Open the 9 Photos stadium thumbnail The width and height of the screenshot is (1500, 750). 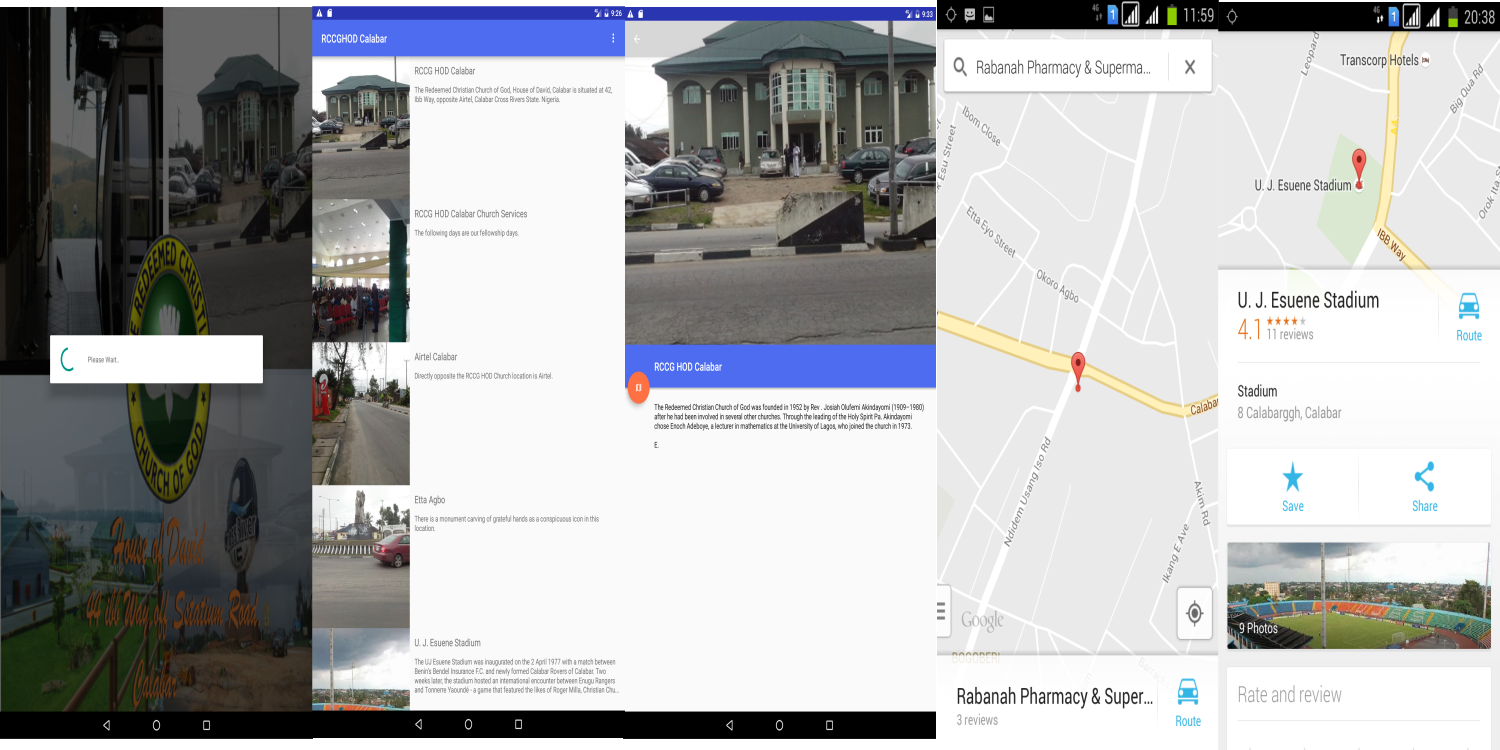click(1356, 596)
